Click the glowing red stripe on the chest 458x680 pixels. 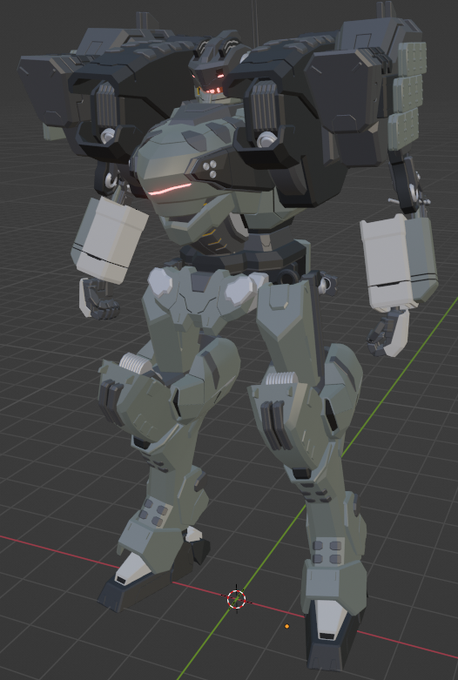click(x=170, y=189)
